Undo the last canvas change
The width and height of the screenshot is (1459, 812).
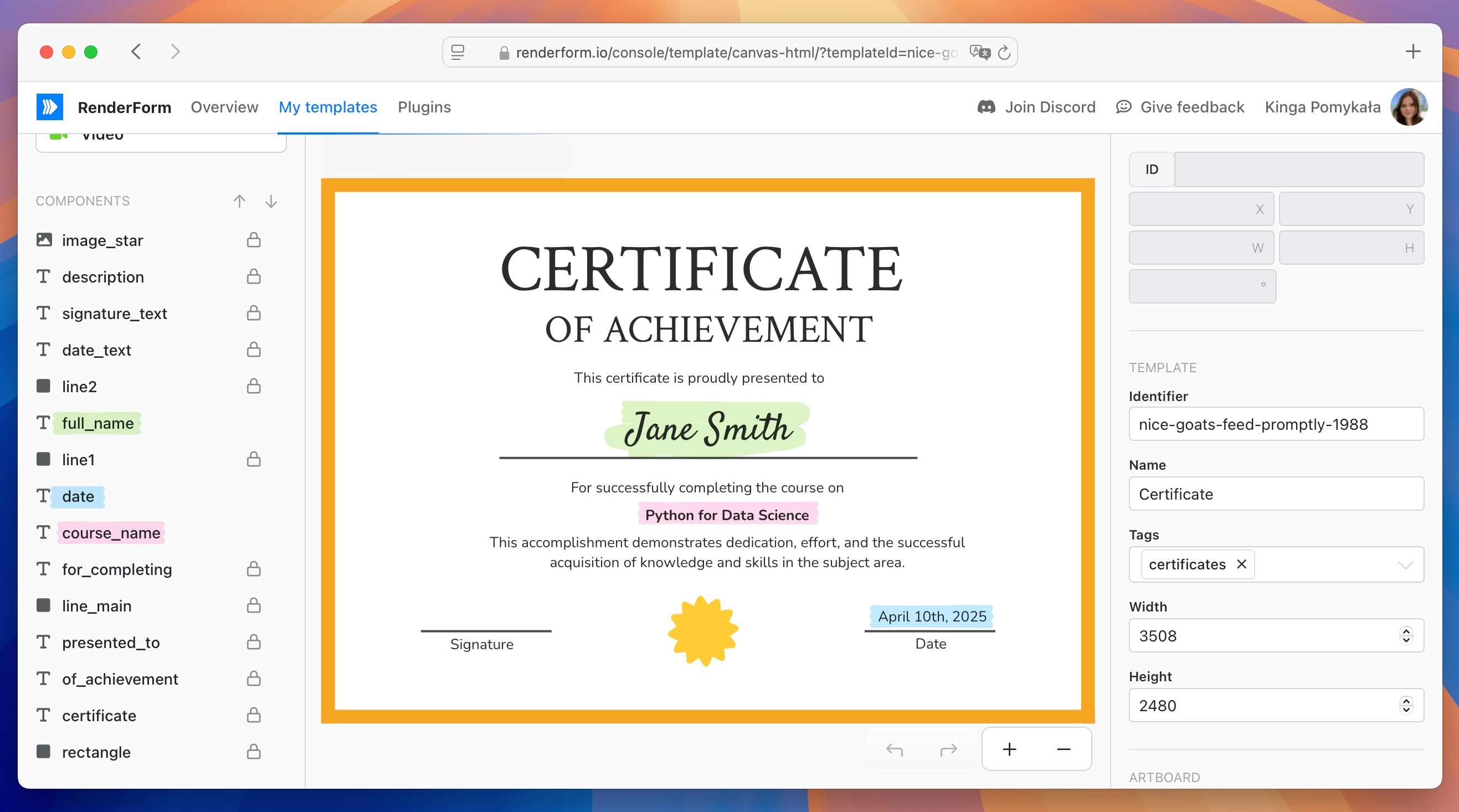(x=895, y=750)
